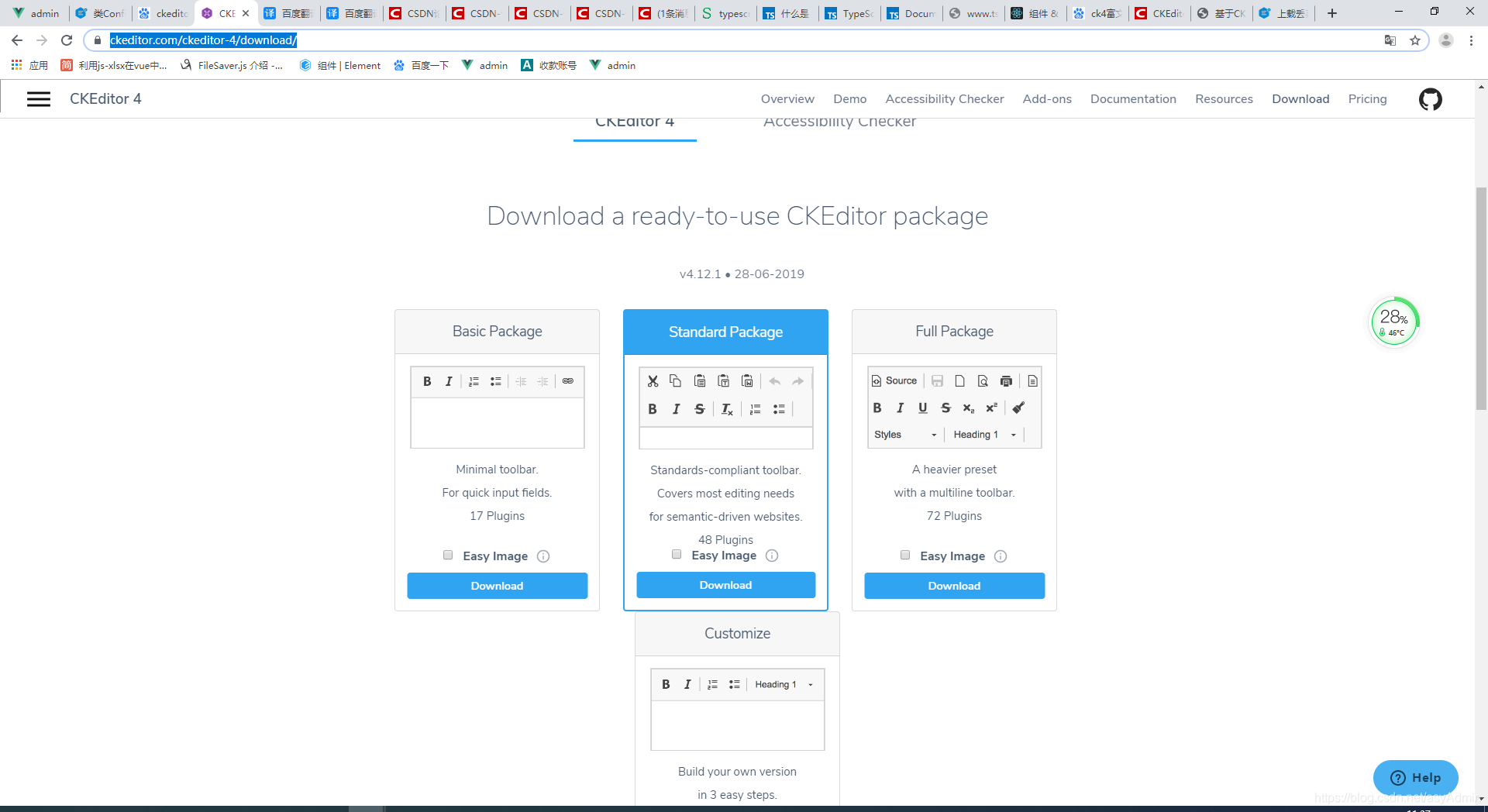Open a new browser tab with plus button
Viewport: 1488px width, 812px height.
coord(1332,13)
